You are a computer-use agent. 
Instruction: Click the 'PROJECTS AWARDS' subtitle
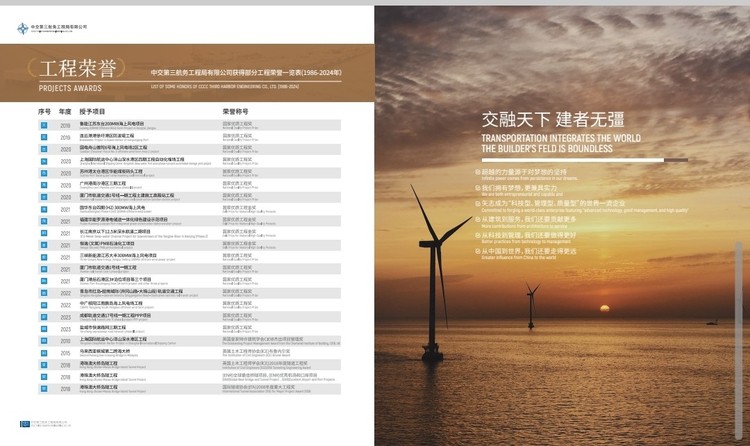coord(70,88)
